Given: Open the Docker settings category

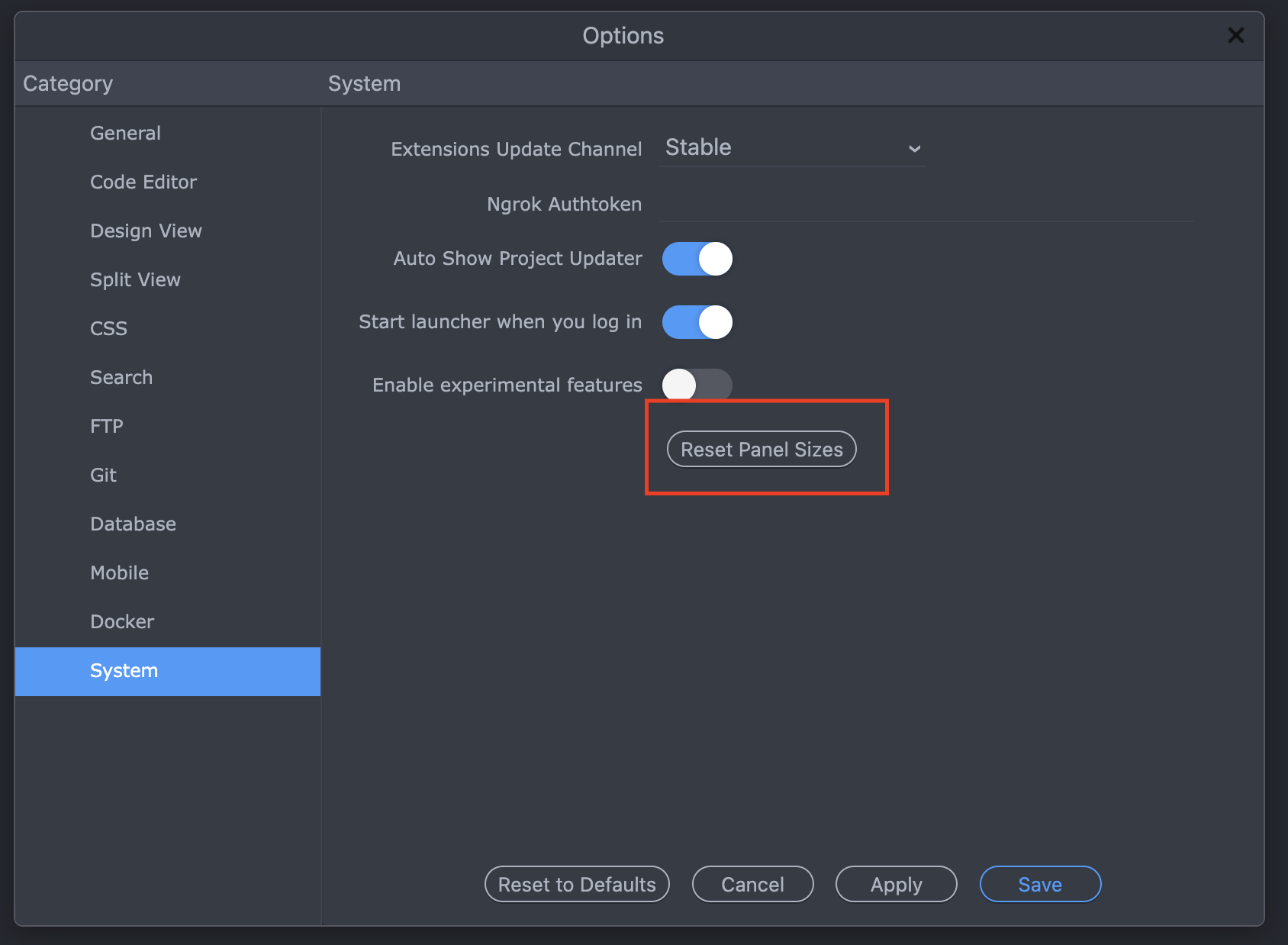Looking at the screenshot, I should point(122,622).
